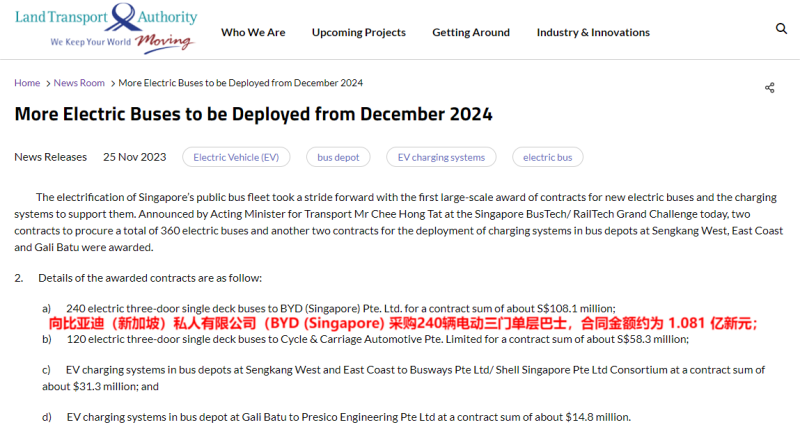Click the News Releases category label
Viewport: 800px width, 434px height.
[x=50, y=157]
